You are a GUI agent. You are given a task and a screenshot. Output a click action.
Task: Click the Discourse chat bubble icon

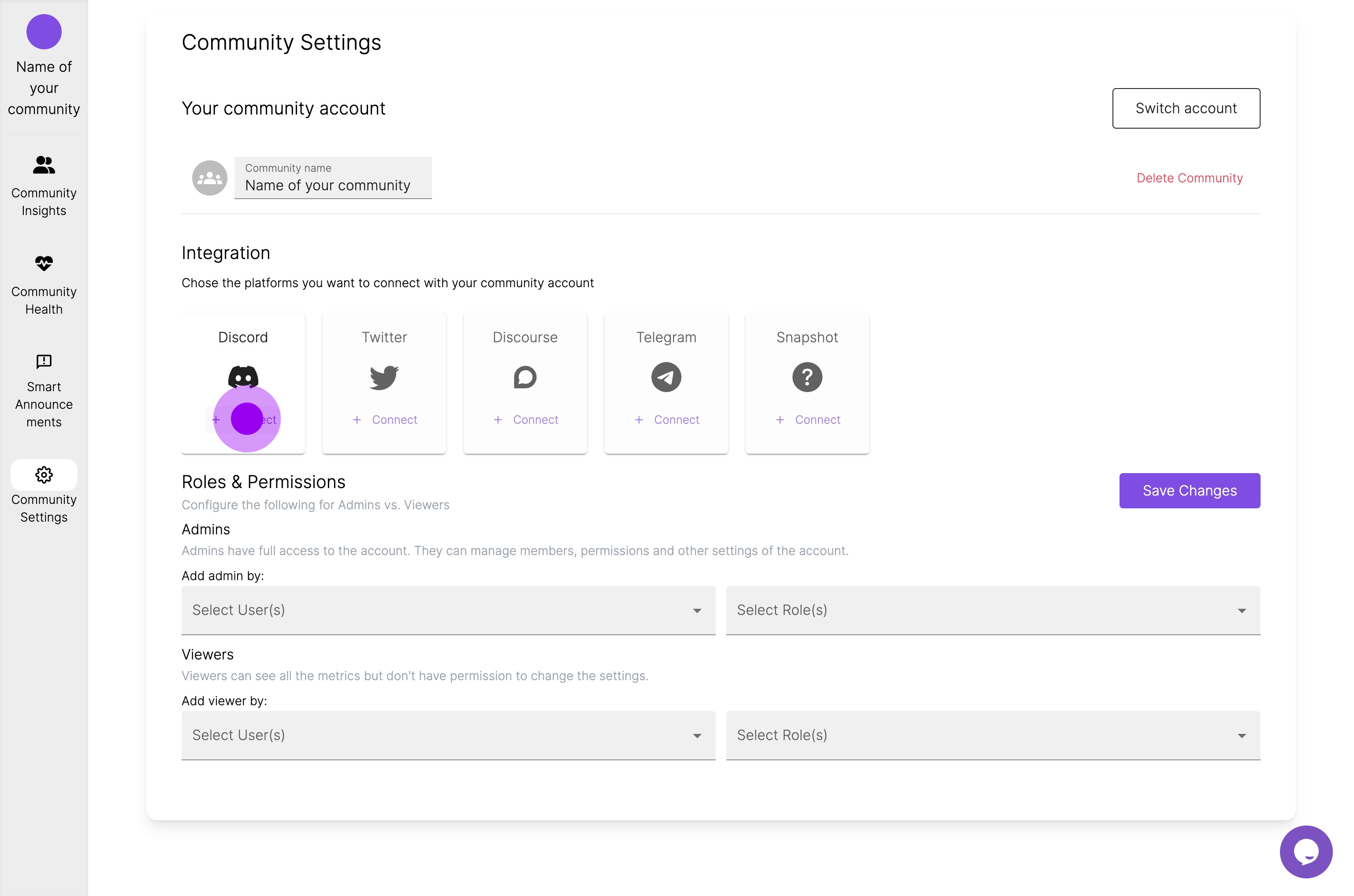tap(525, 377)
